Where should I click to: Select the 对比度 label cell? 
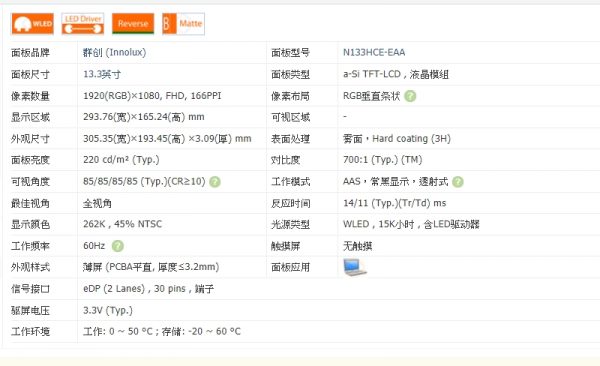[x=285, y=160]
